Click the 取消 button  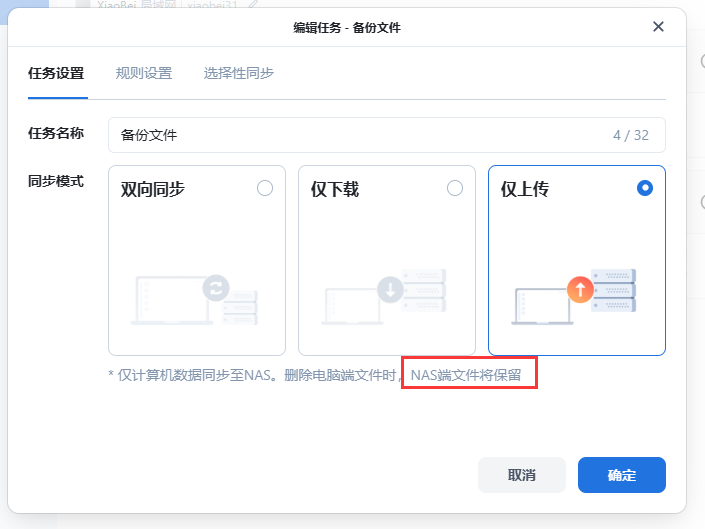(522, 475)
